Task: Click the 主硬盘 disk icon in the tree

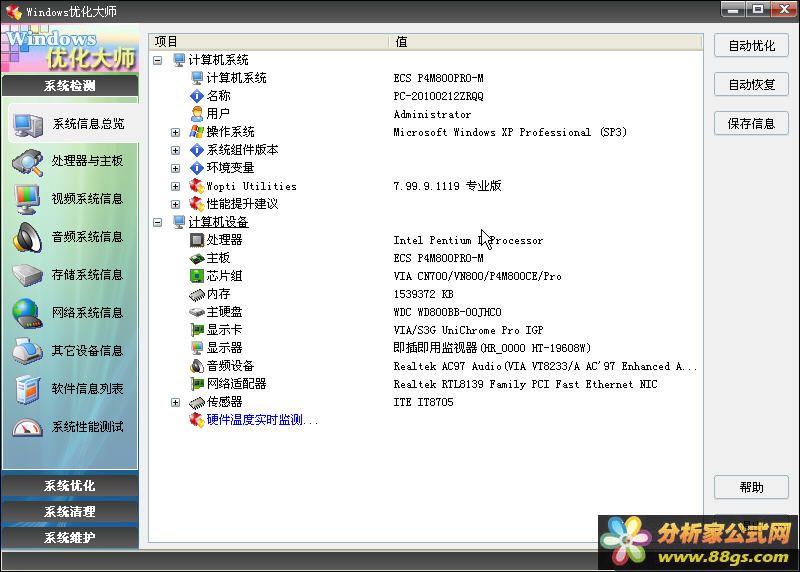Action: pos(196,312)
